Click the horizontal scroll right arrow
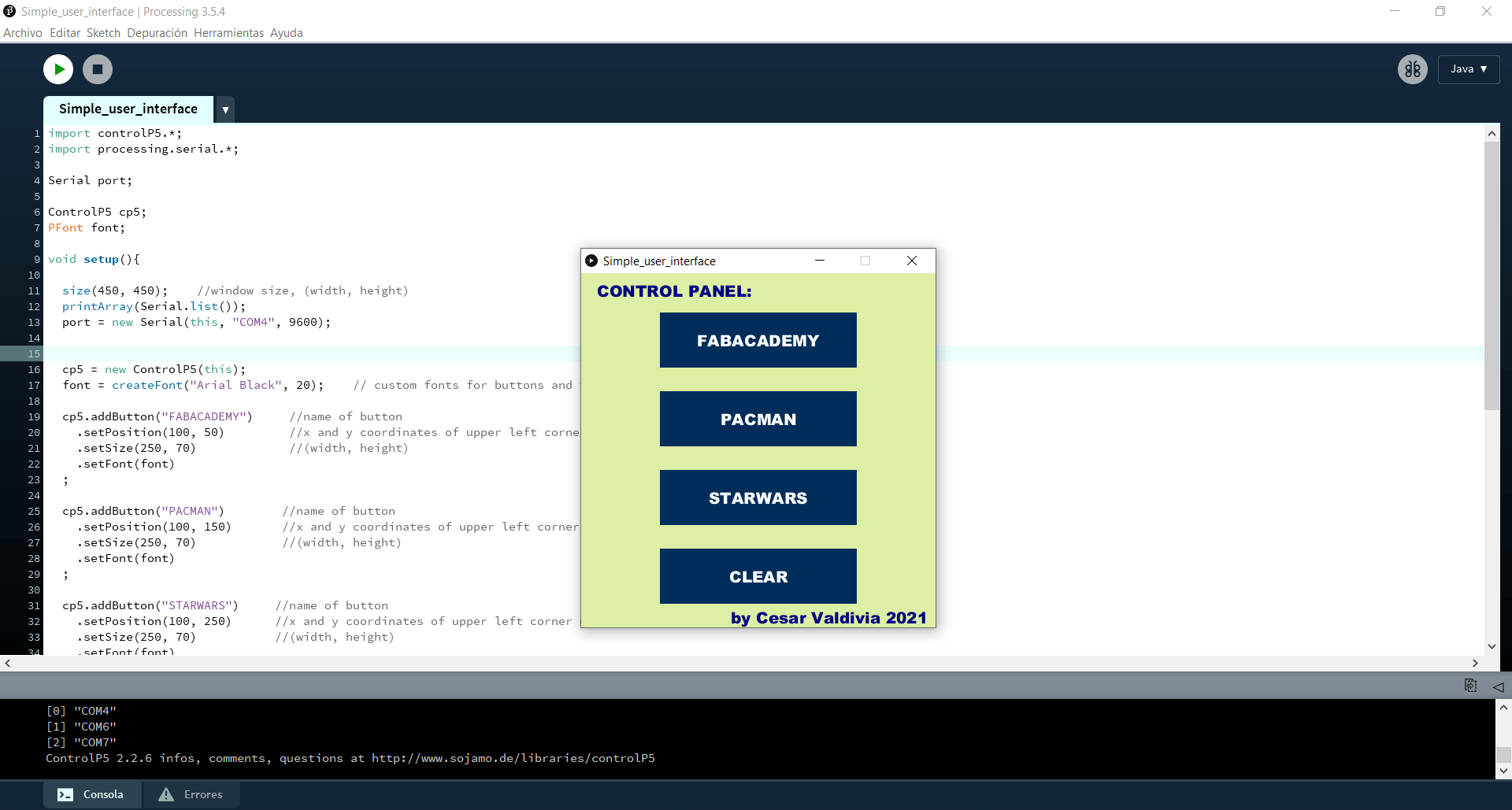Image resolution: width=1512 pixels, height=810 pixels. (x=1475, y=663)
